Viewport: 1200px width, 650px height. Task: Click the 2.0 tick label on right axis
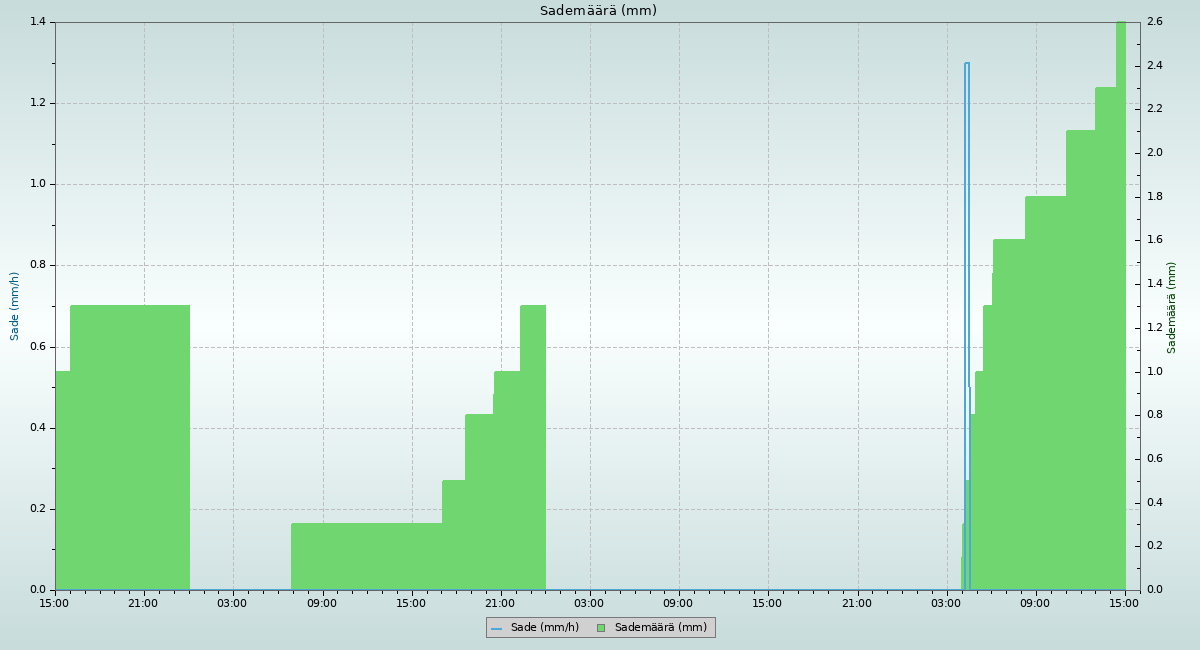(x=1154, y=153)
